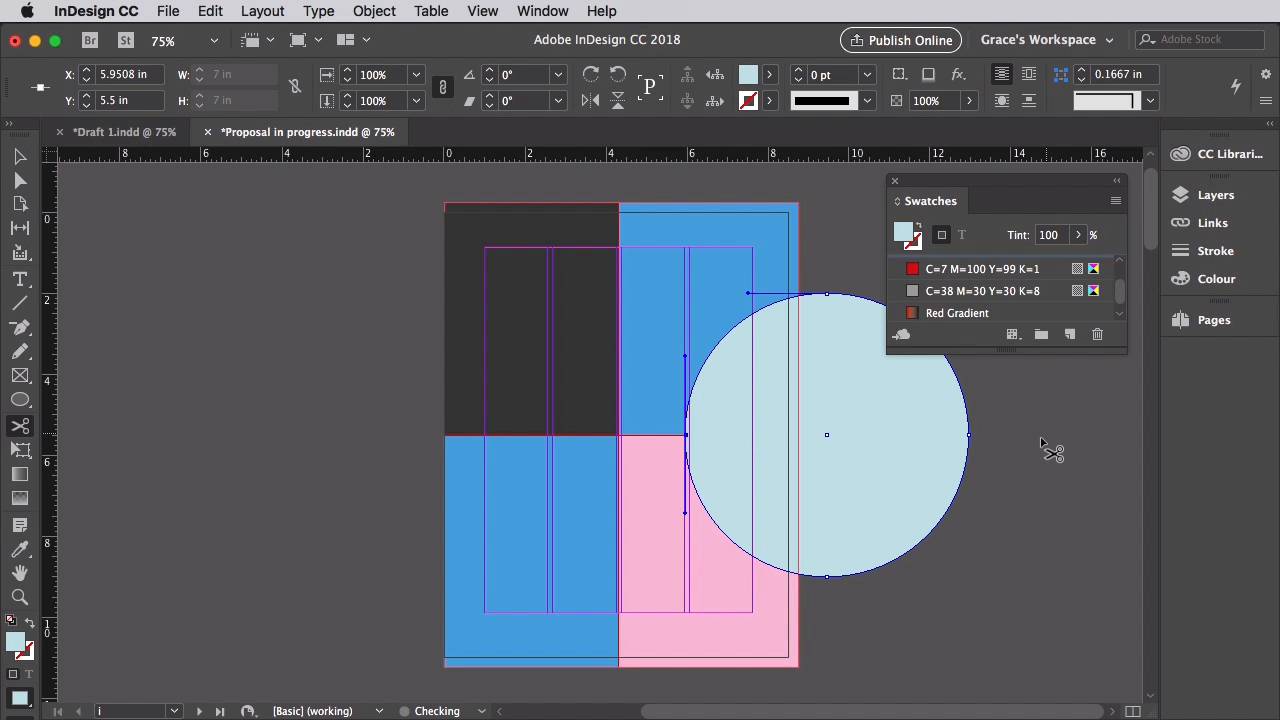Screen dimensions: 1280x720
Task: Open the shear angle dropdown
Action: (558, 101)
